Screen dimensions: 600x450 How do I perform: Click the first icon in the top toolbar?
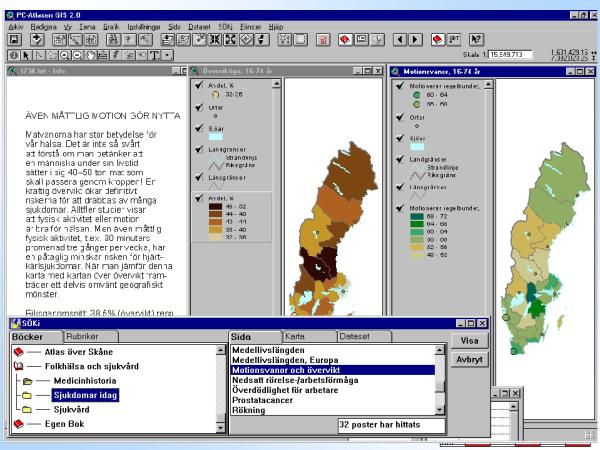pos(15,39)
